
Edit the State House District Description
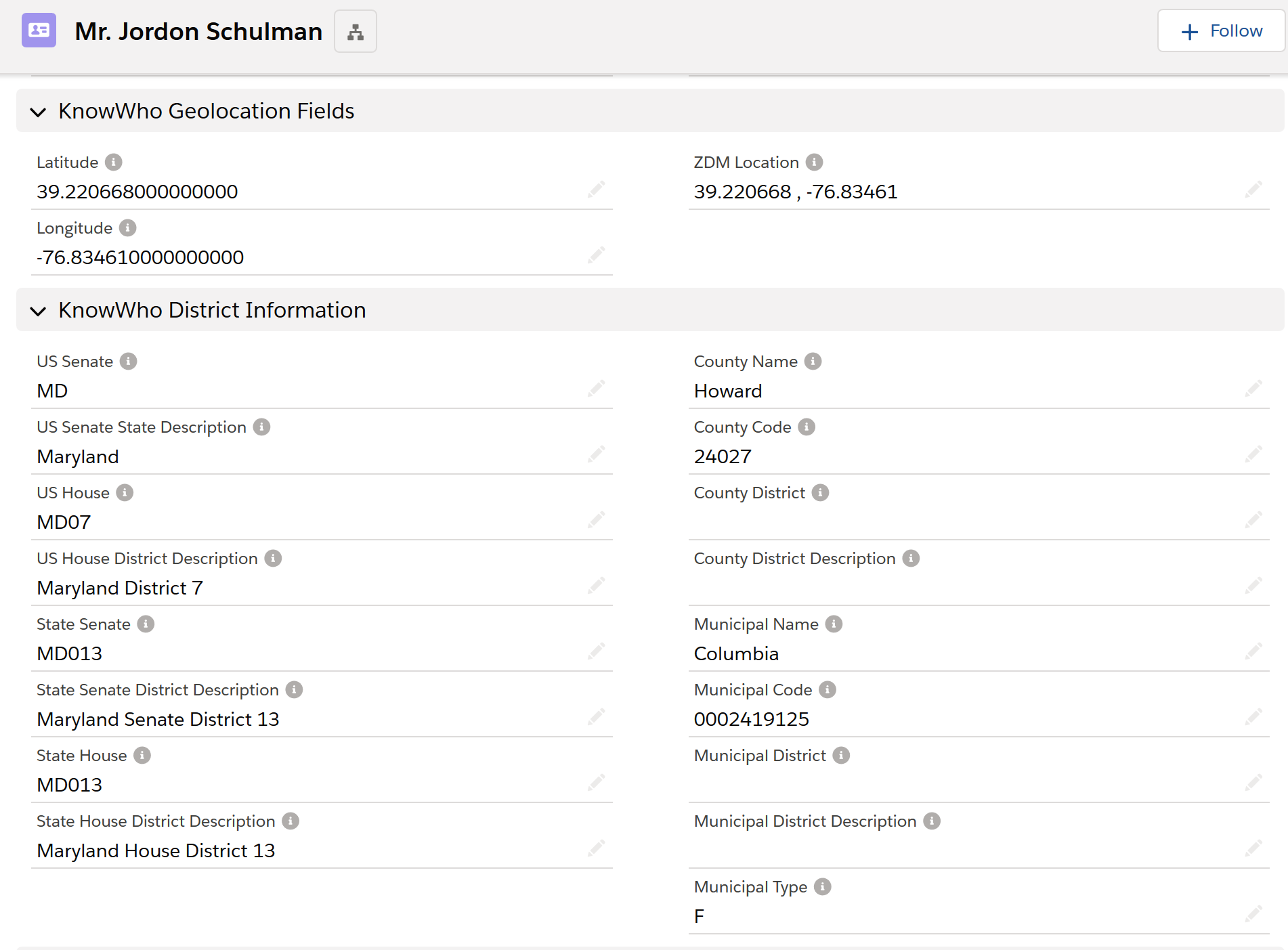click(x=596, y=848)
